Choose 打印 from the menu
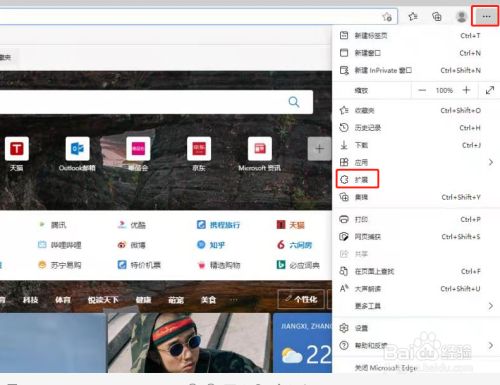Screen dimensions: 500x385 (416, 219)
